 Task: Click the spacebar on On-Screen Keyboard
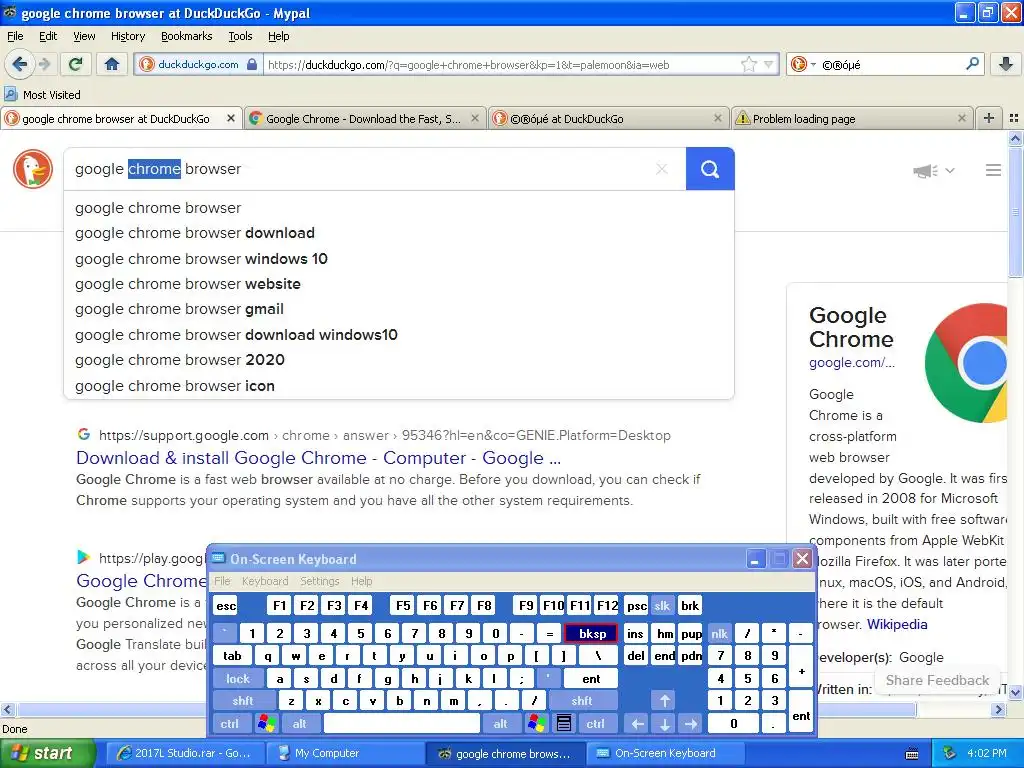coord(402,724)
